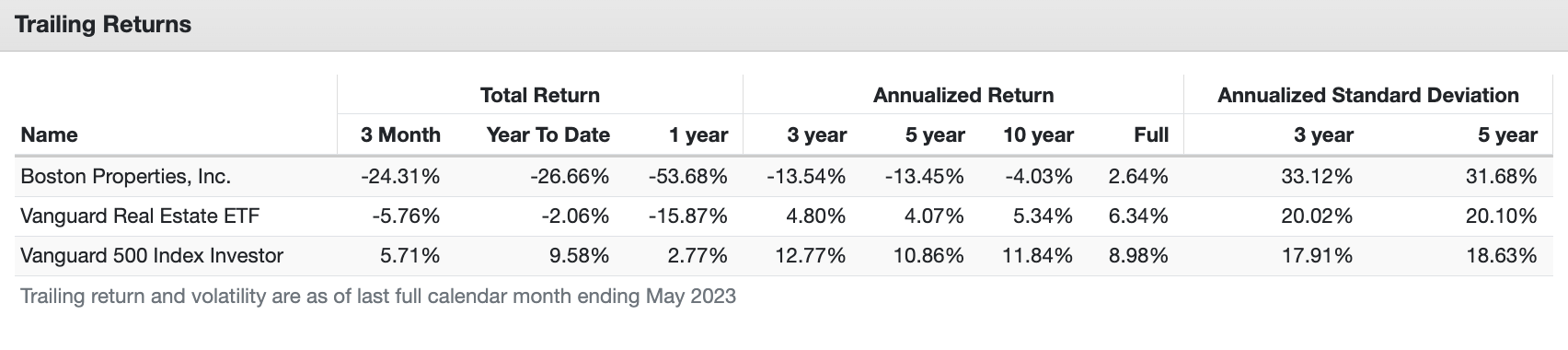Select Boston Properties 1 year value -53.68%
1568x350 pixels.
[687, 176]
